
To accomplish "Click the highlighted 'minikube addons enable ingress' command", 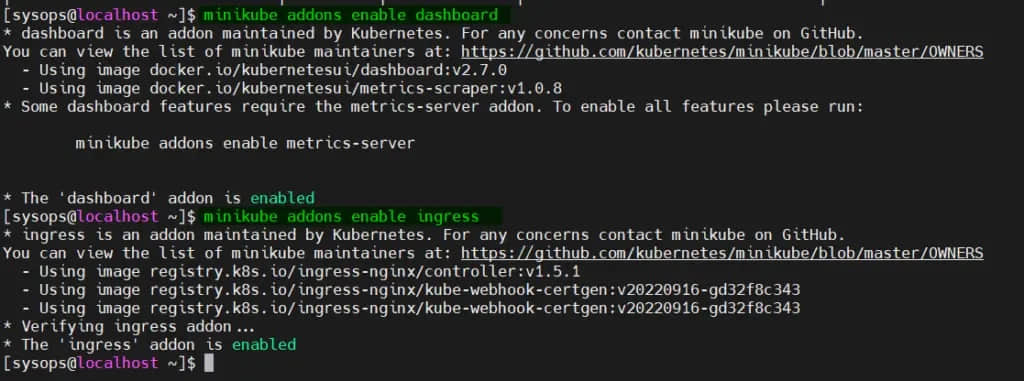I will click(x=342, y=216).
